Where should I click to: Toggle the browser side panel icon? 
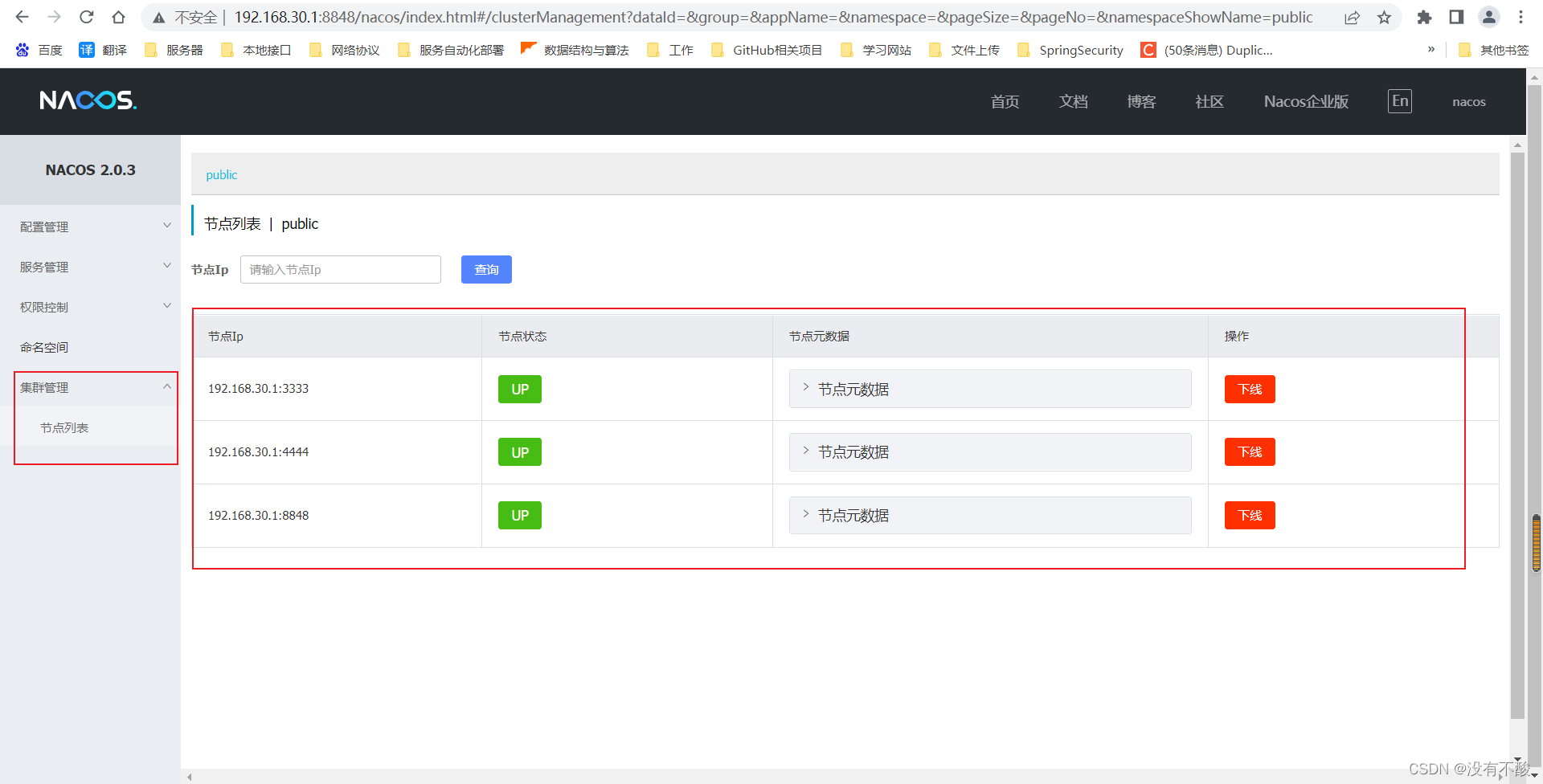(x=1456, y=18)
